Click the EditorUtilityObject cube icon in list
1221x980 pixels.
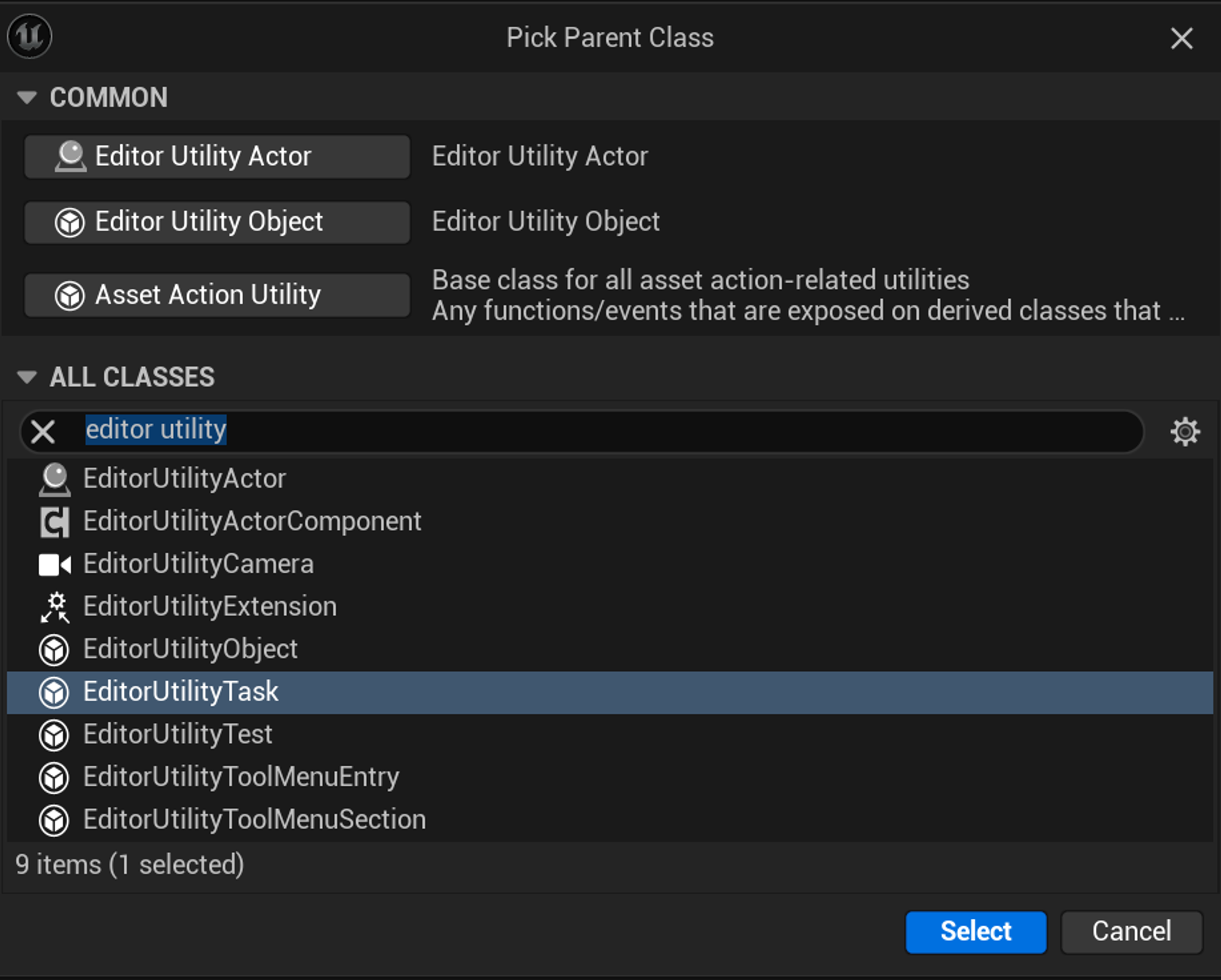[54, 650]
